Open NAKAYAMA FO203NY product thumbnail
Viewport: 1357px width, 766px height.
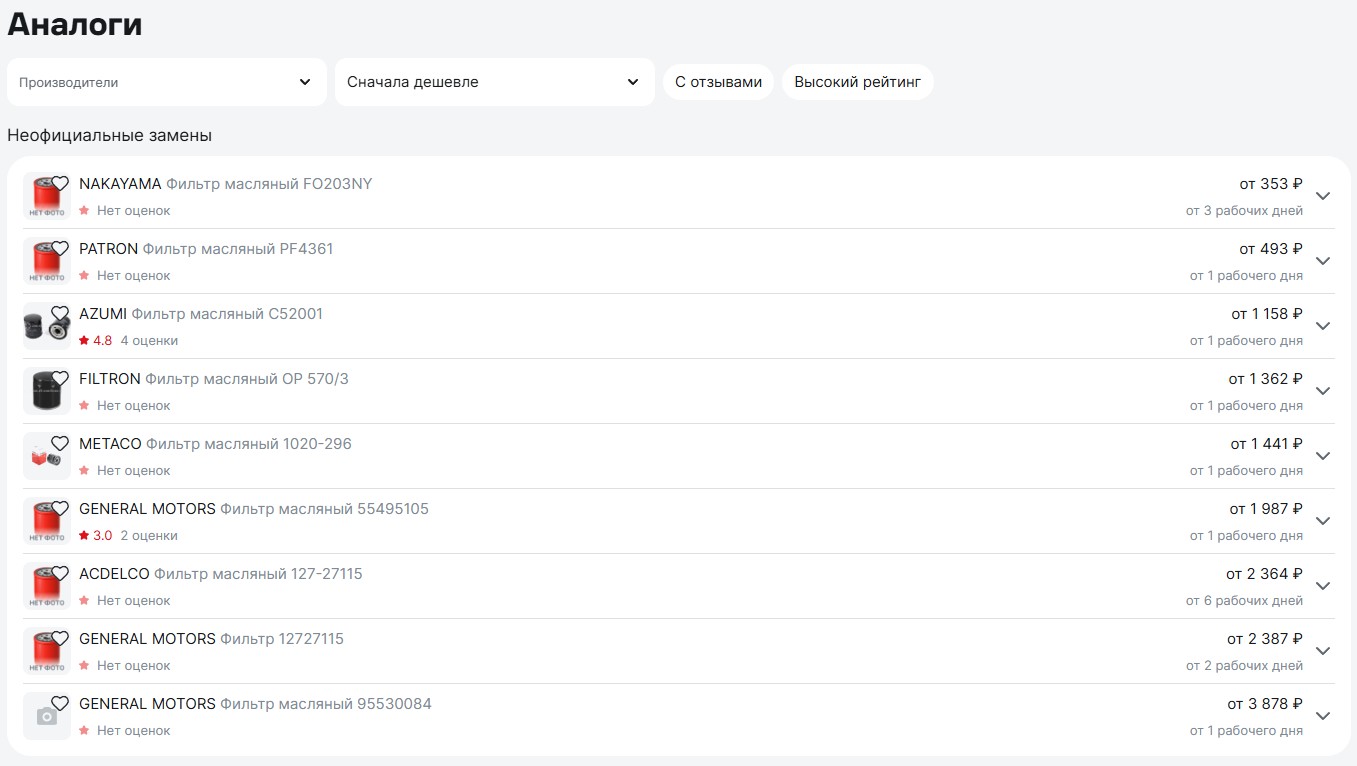pos(46,196)
